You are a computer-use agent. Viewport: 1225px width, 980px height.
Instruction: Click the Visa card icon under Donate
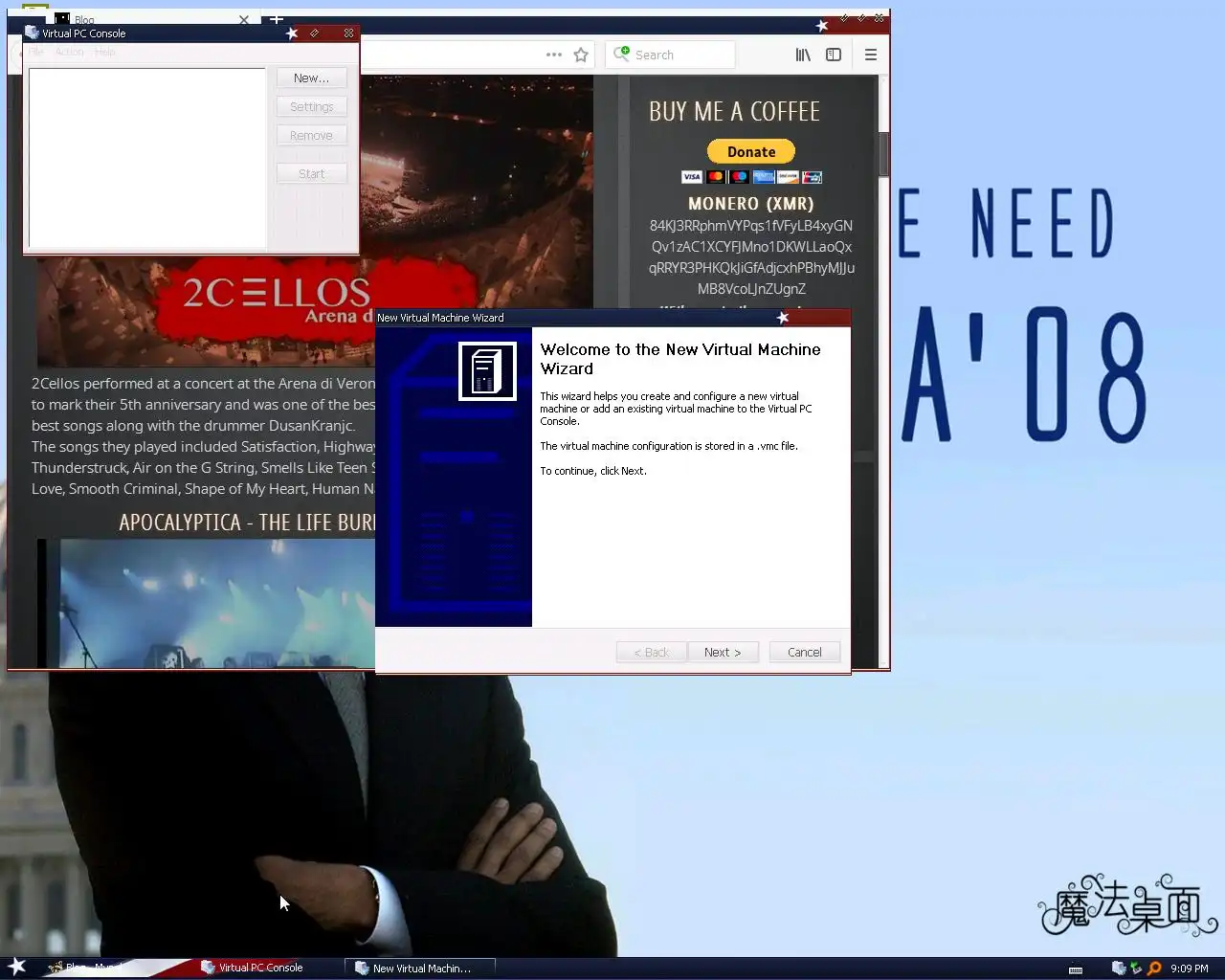point(692,177)
